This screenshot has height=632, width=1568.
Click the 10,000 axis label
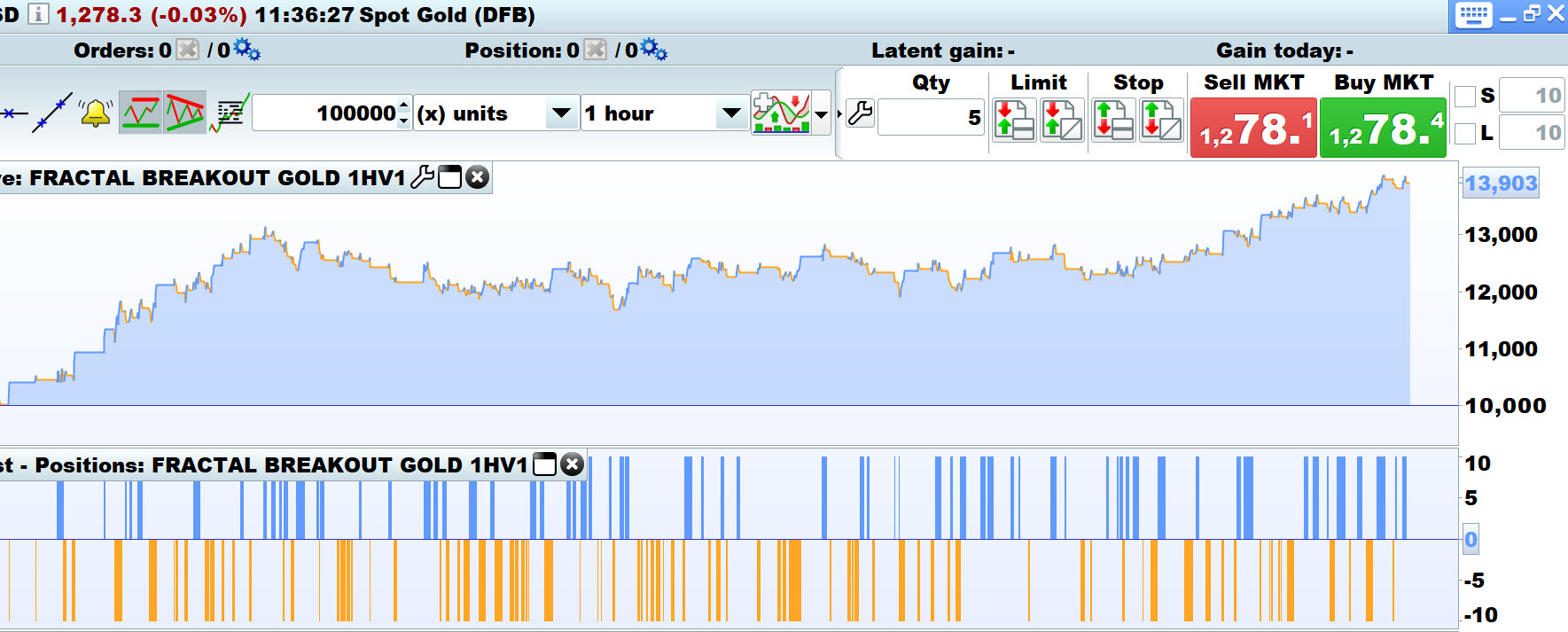tap(1505, 406)
